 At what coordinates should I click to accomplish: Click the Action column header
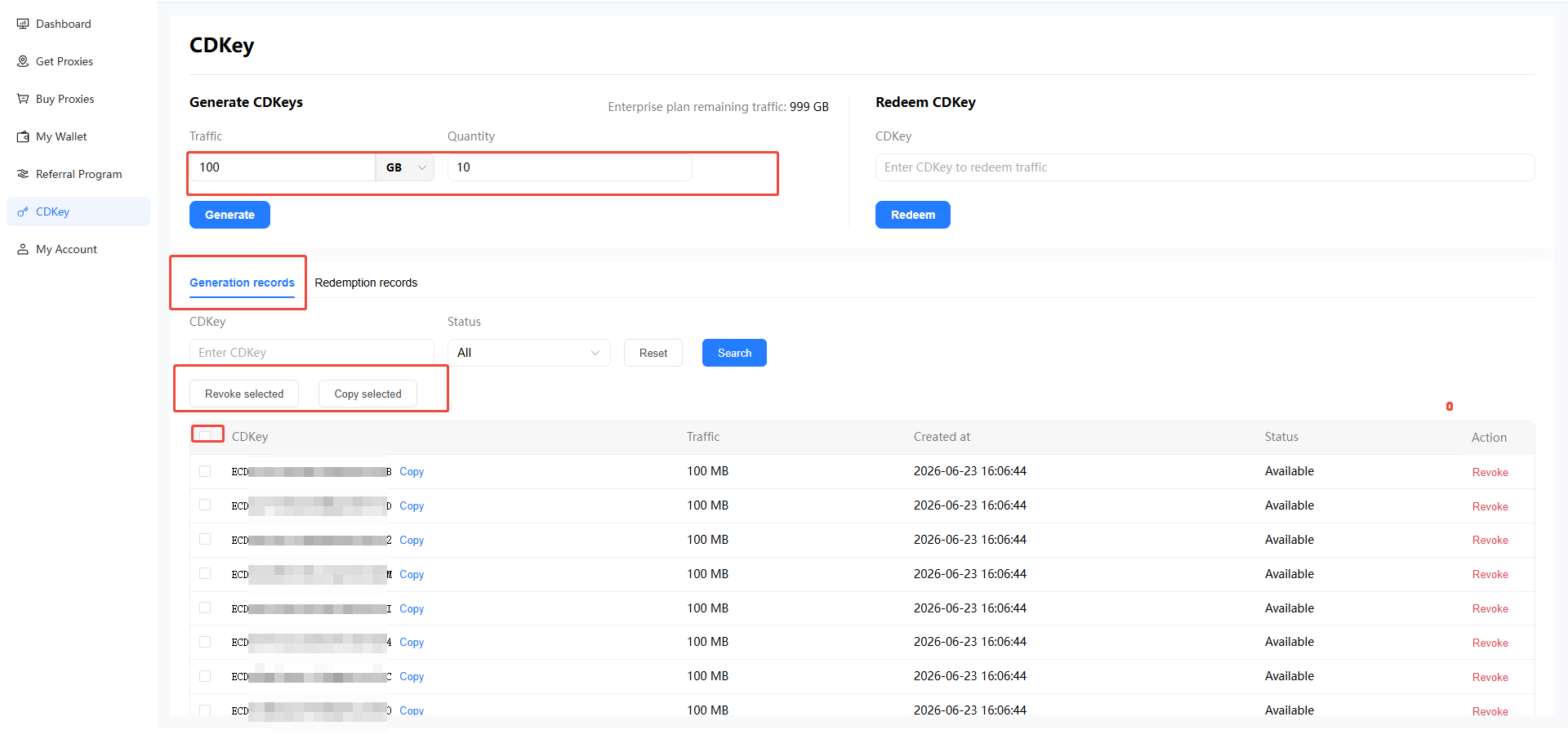[1489, 438]
